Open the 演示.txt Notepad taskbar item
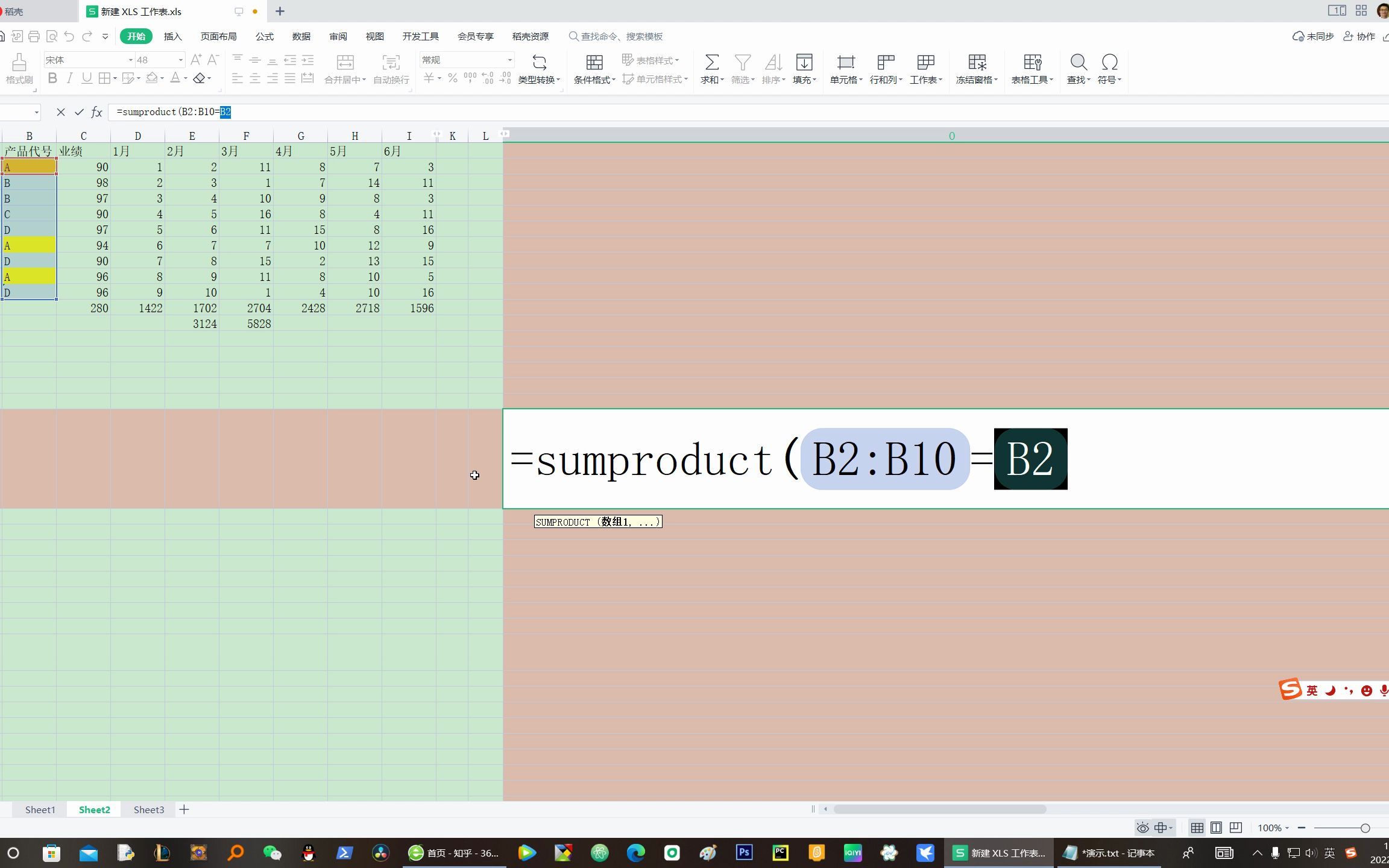The image size is (1389, 868). [1109, 853]
